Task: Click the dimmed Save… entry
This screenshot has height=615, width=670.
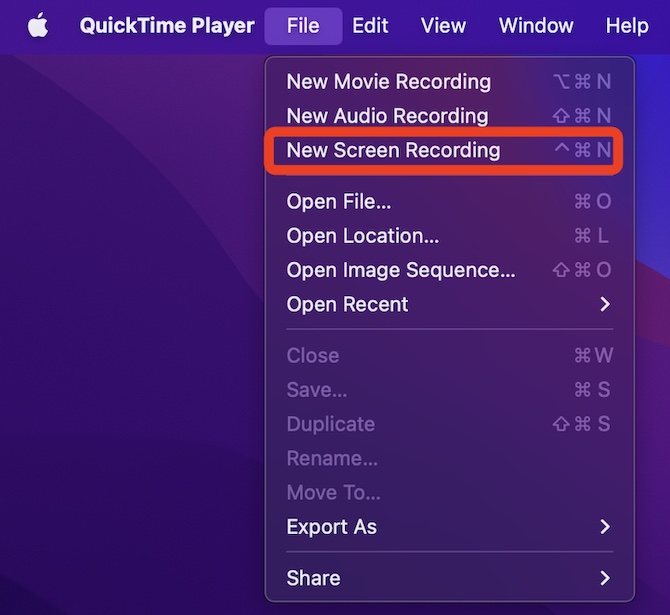Action: (449, 390)
